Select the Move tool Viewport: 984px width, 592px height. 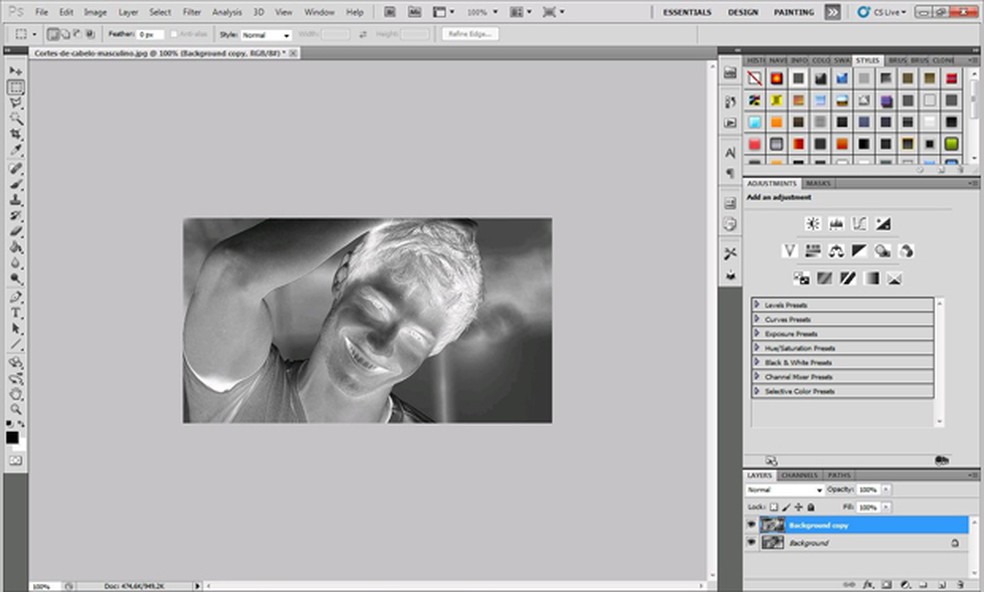tap(16, 72)
